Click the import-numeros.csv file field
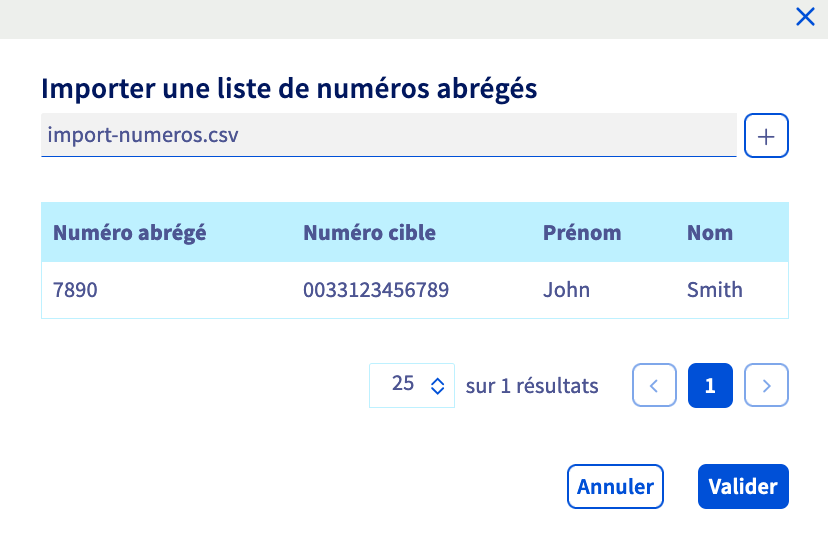 point(388,135)
